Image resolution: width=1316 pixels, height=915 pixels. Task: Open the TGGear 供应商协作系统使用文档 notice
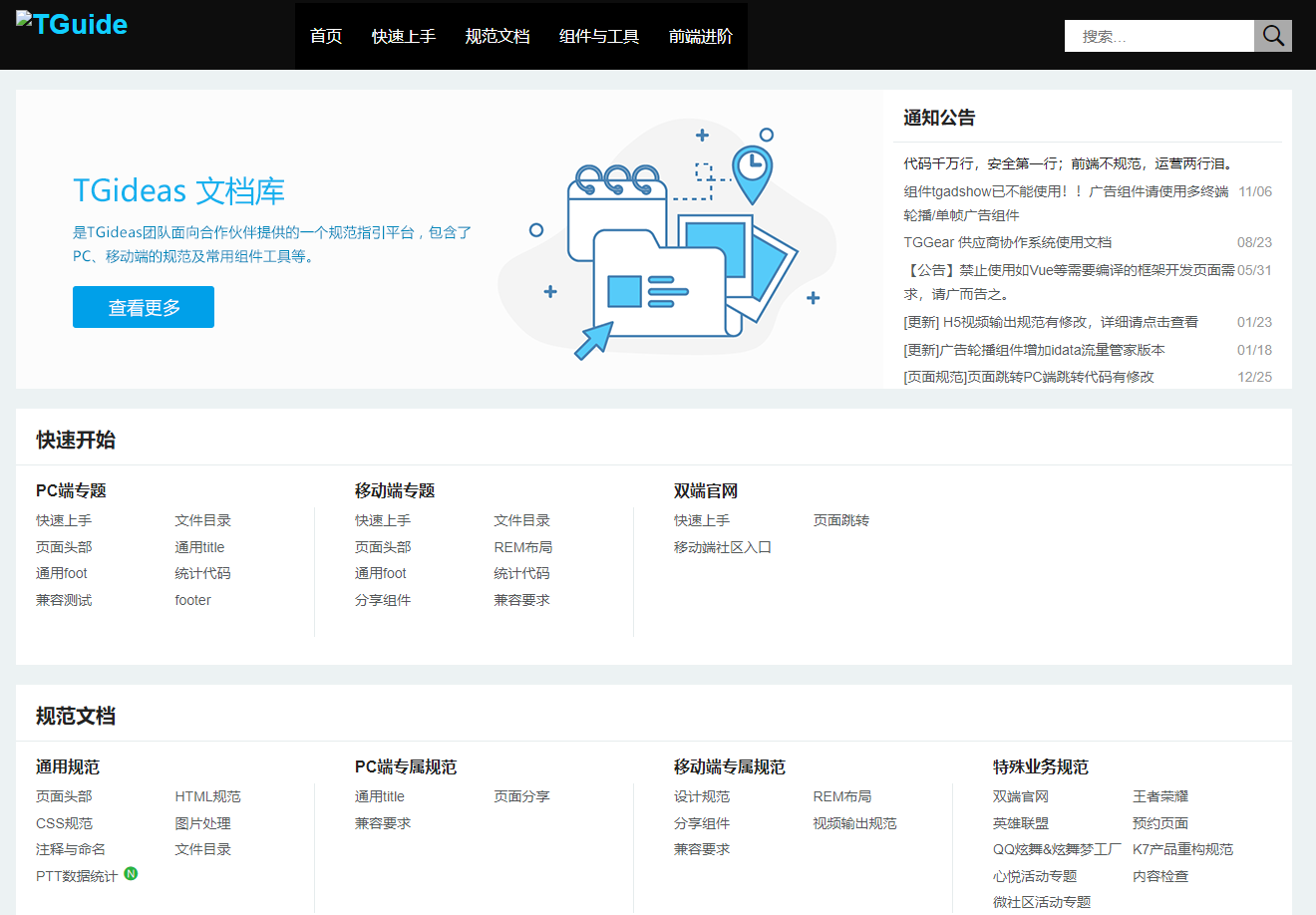click(x=1008, y=242)
